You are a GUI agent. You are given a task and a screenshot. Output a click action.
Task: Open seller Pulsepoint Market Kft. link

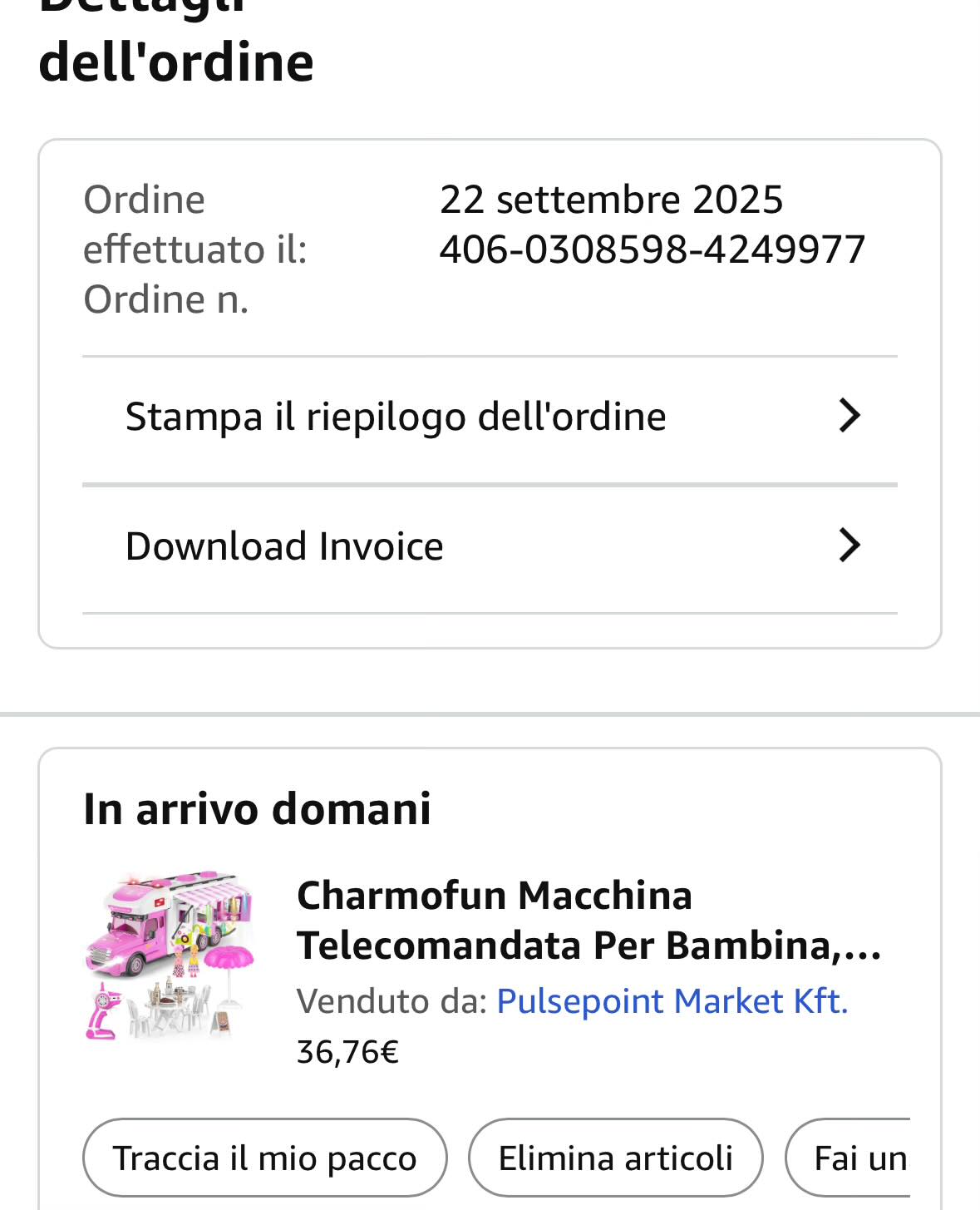click(672, 1001)
